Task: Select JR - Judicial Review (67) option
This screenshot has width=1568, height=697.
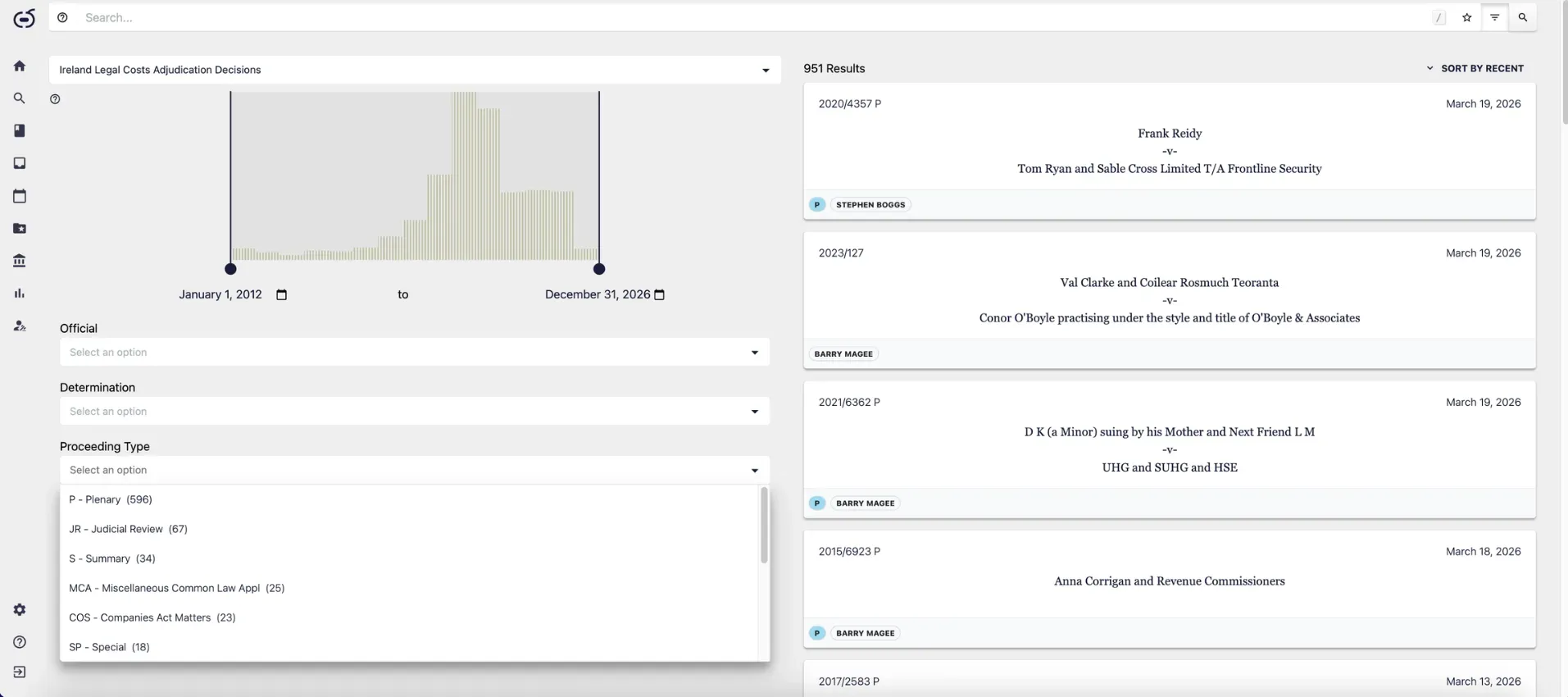Action: [409, 529]
